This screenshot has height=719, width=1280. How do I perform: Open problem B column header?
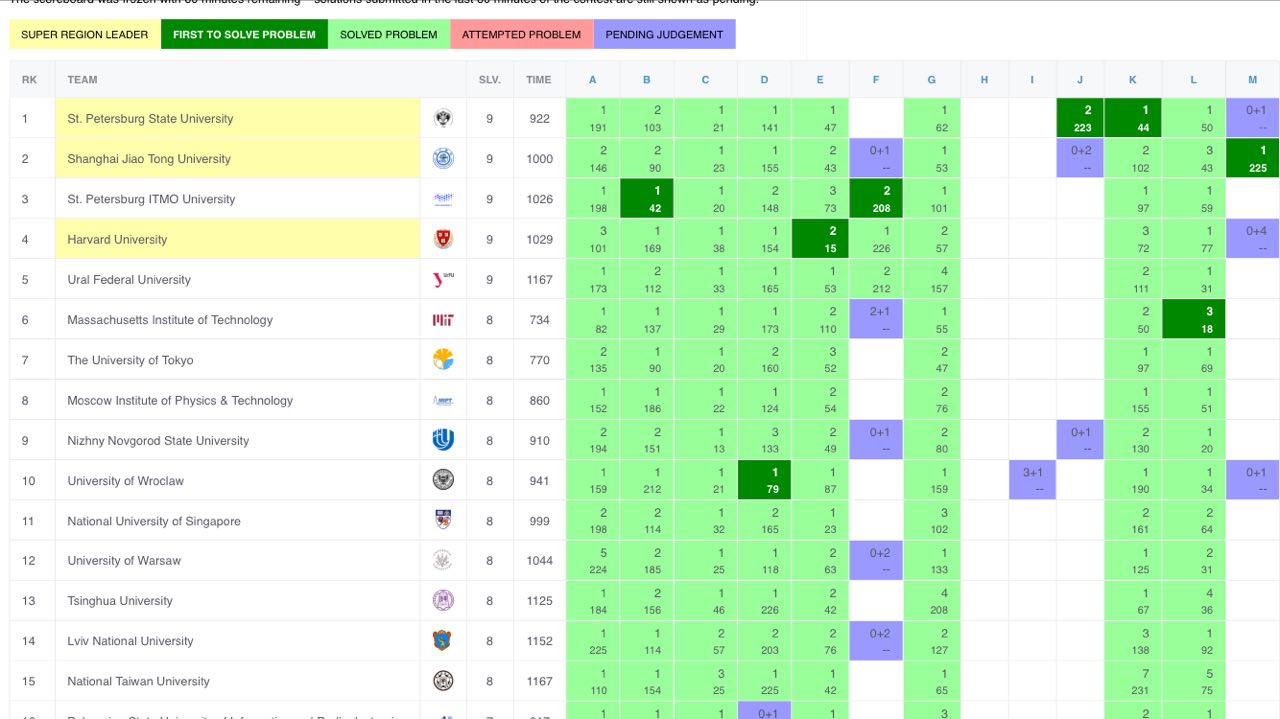coord(647,80)
